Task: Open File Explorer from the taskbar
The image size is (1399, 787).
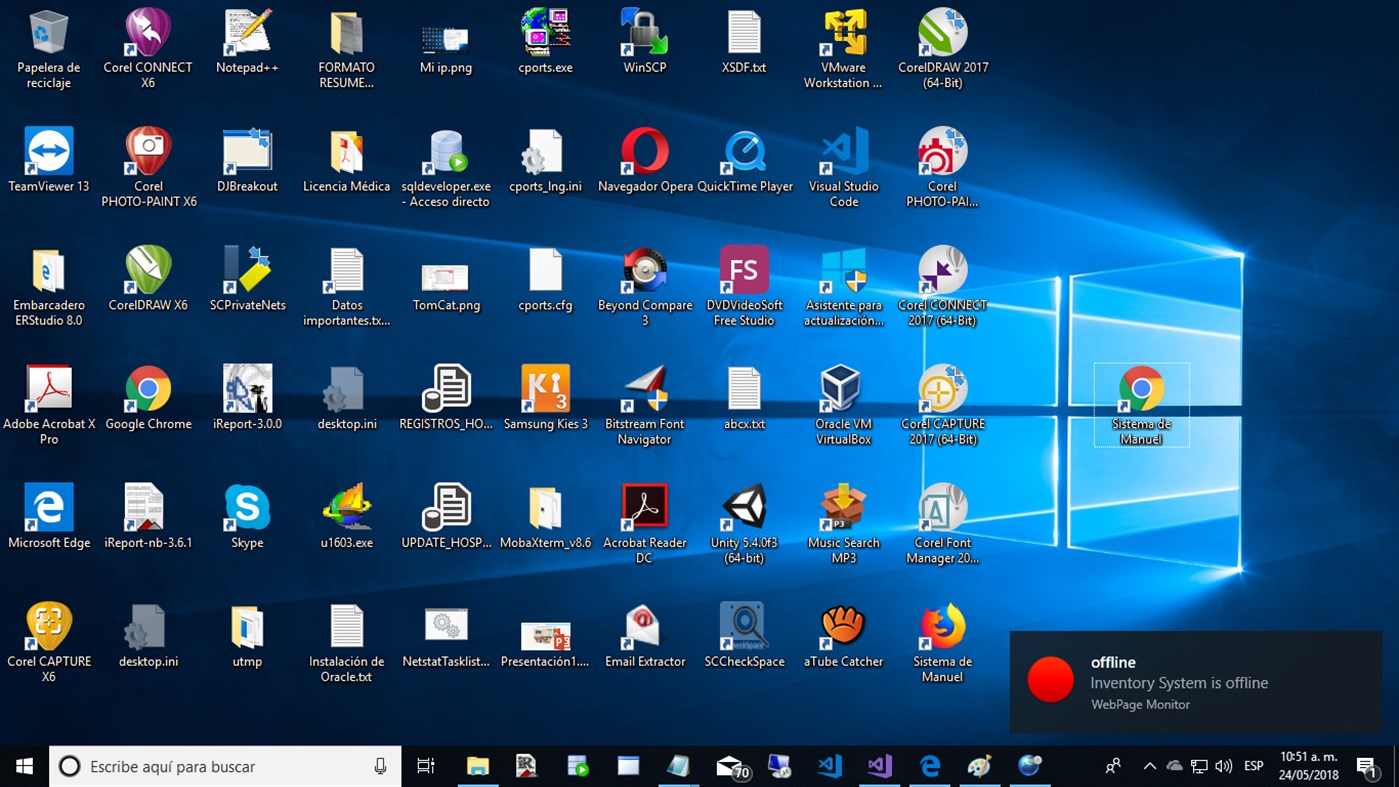Action: (478, 766)
